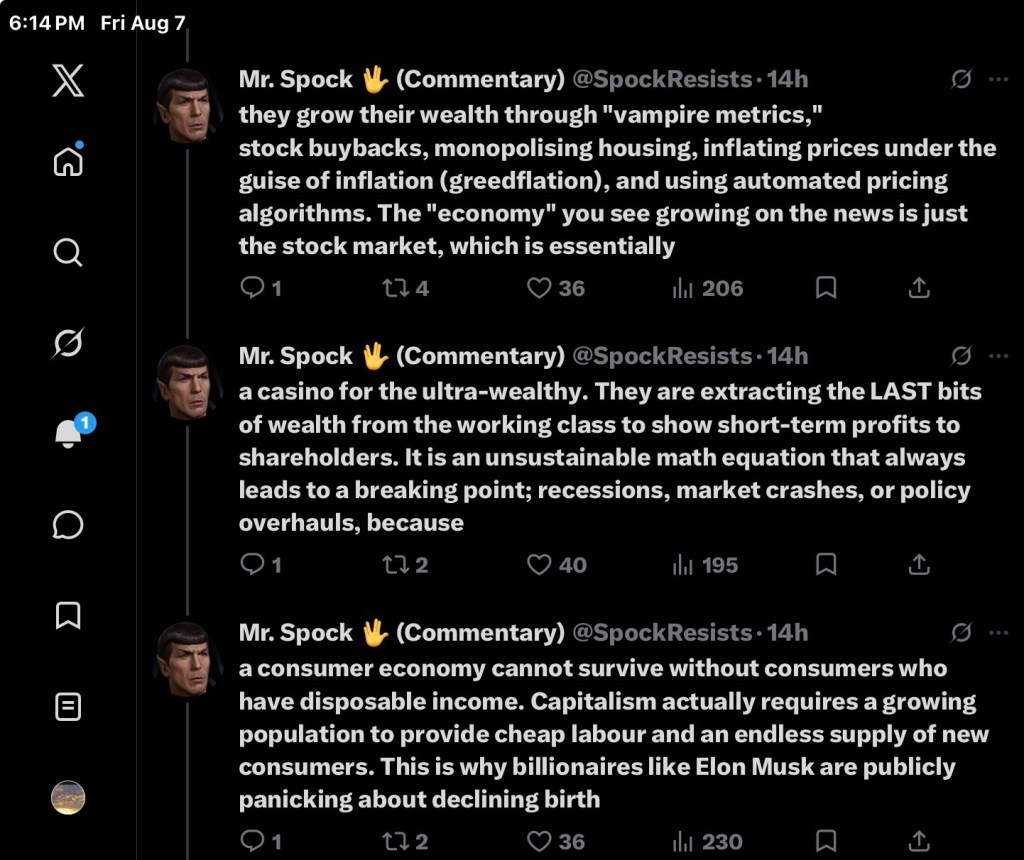Open the X logo home
This screenshot has height=860, width=1024.
pos(68,80)
